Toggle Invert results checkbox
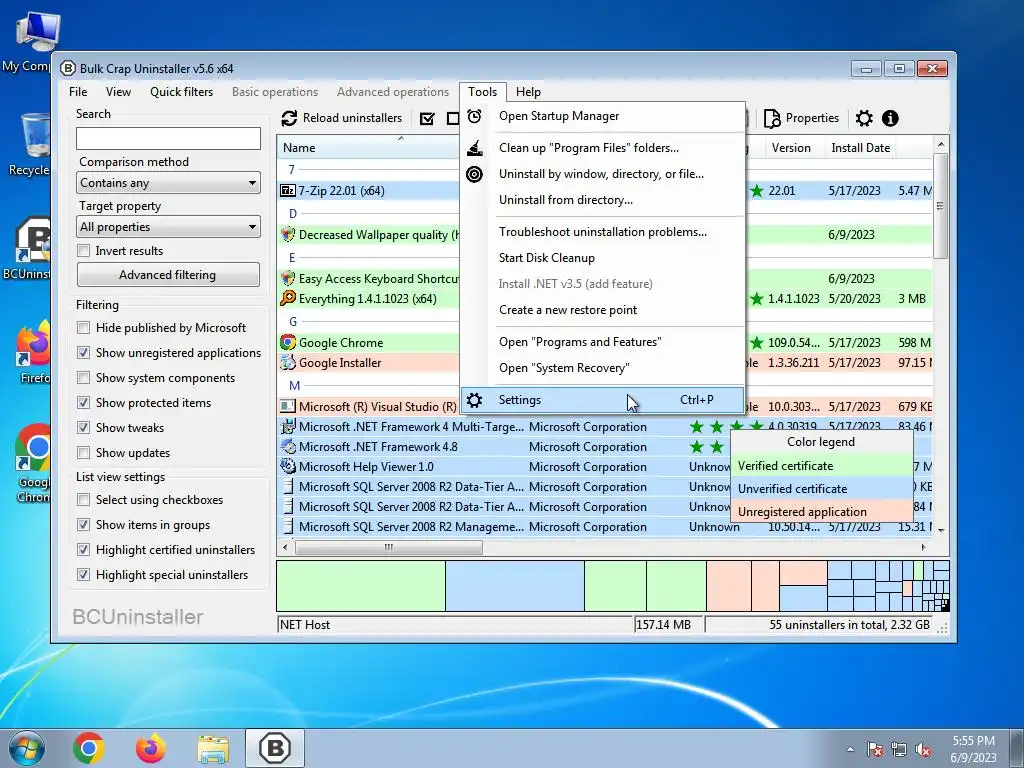The image size is (1024, 768). pyautogui.click(x=84, y=251)
